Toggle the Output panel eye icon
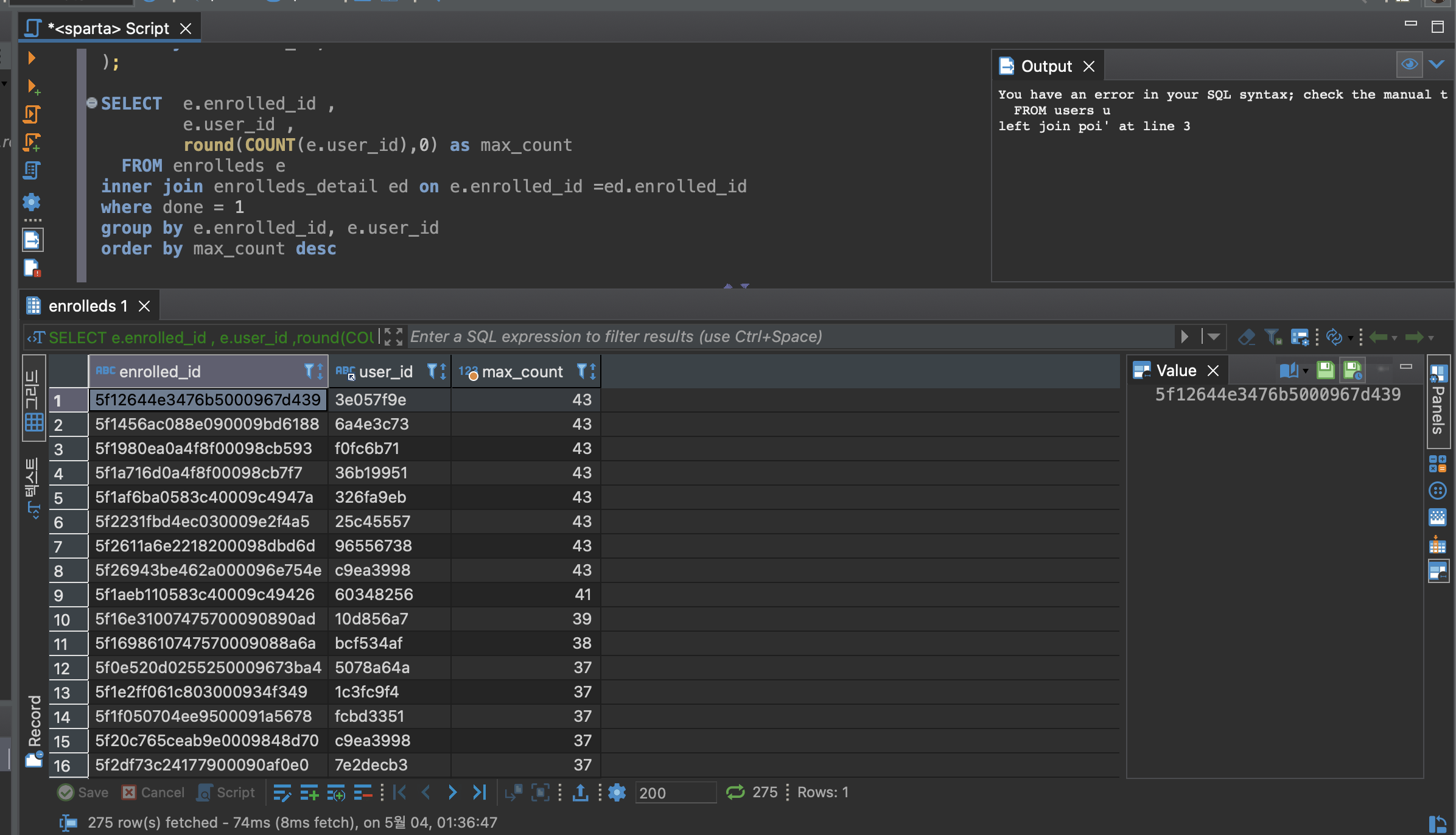 tap(1409, 65)
